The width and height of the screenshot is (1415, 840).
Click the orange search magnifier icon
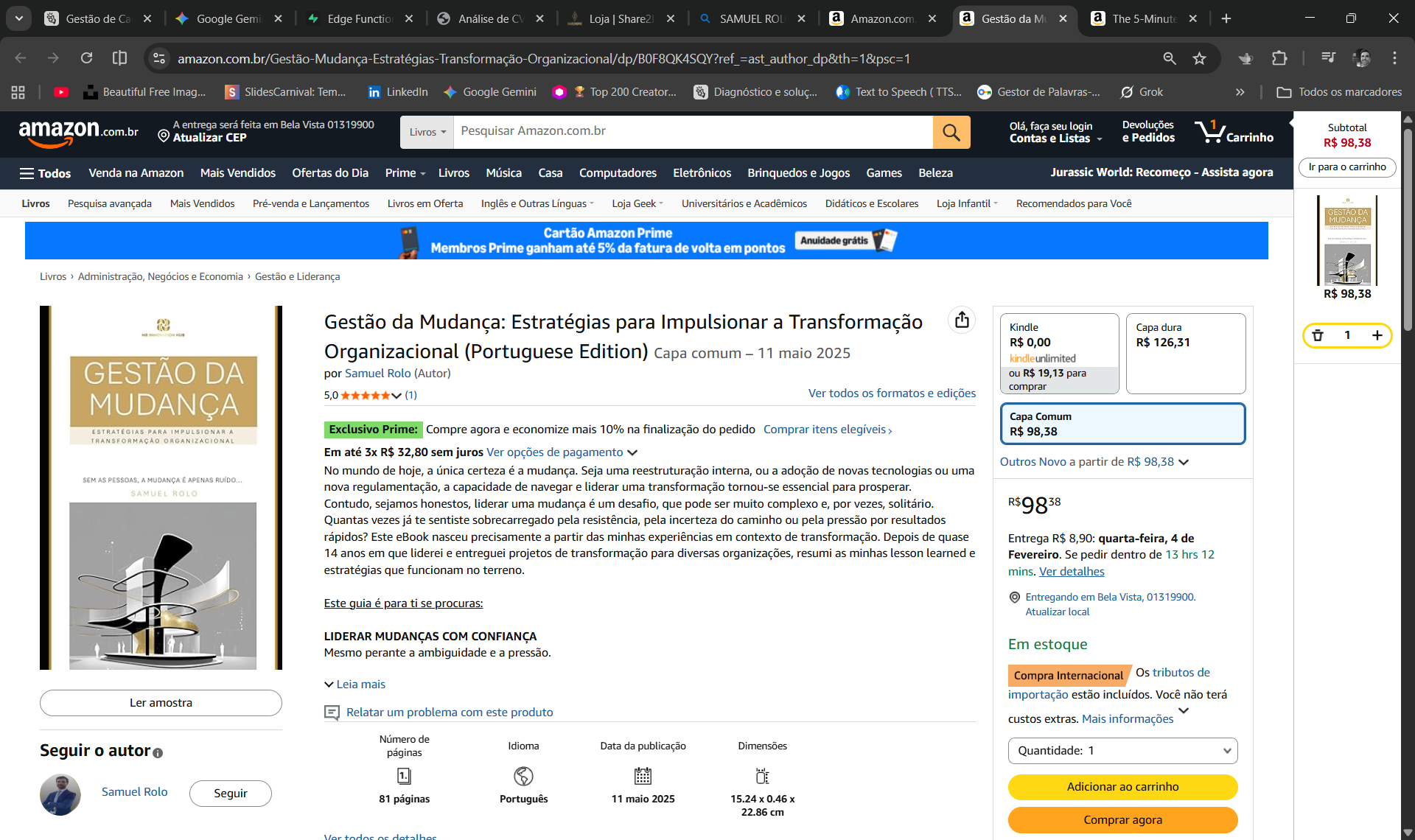(x=951, y=132)
